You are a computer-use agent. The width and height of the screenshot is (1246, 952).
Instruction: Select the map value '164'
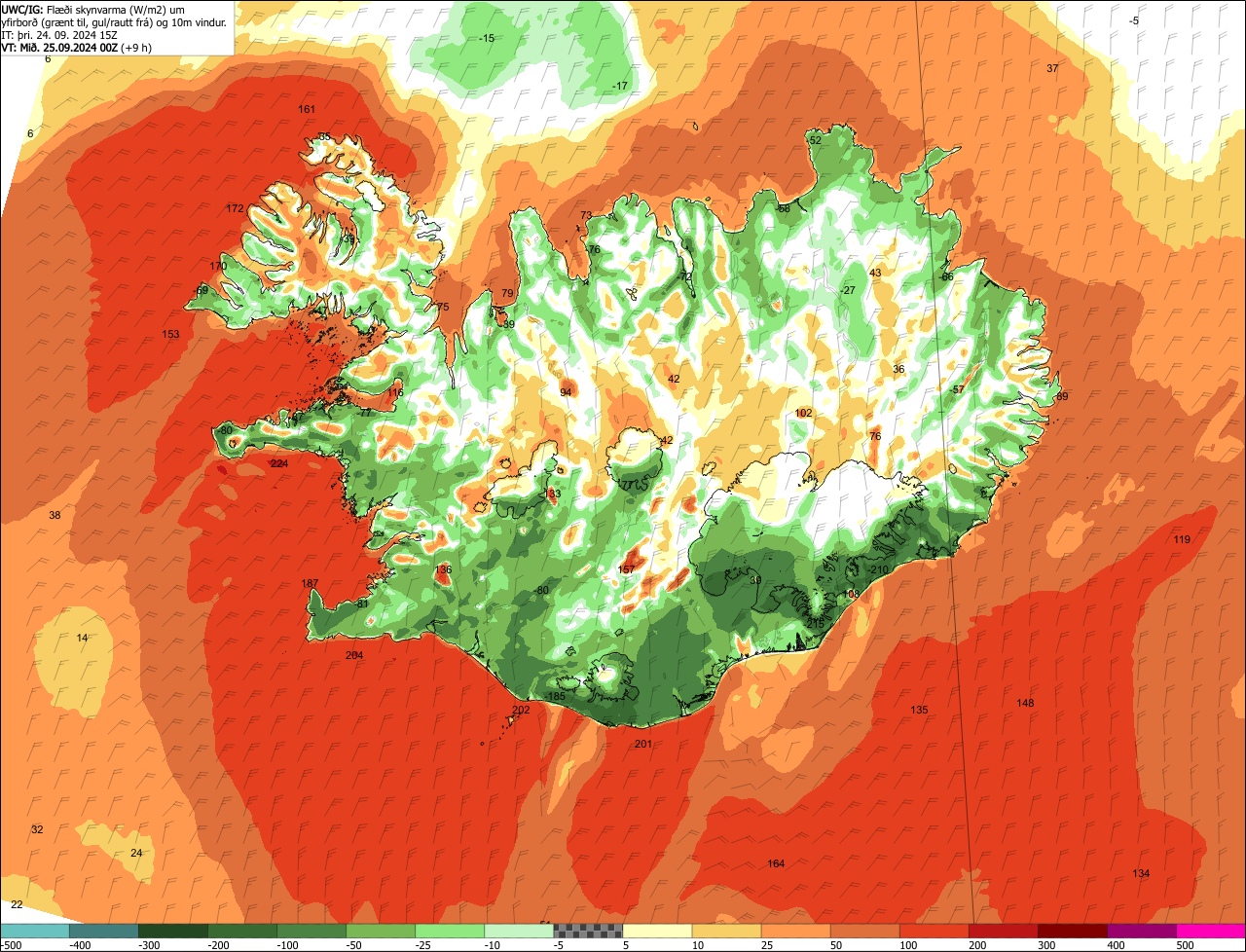(776, 863)
